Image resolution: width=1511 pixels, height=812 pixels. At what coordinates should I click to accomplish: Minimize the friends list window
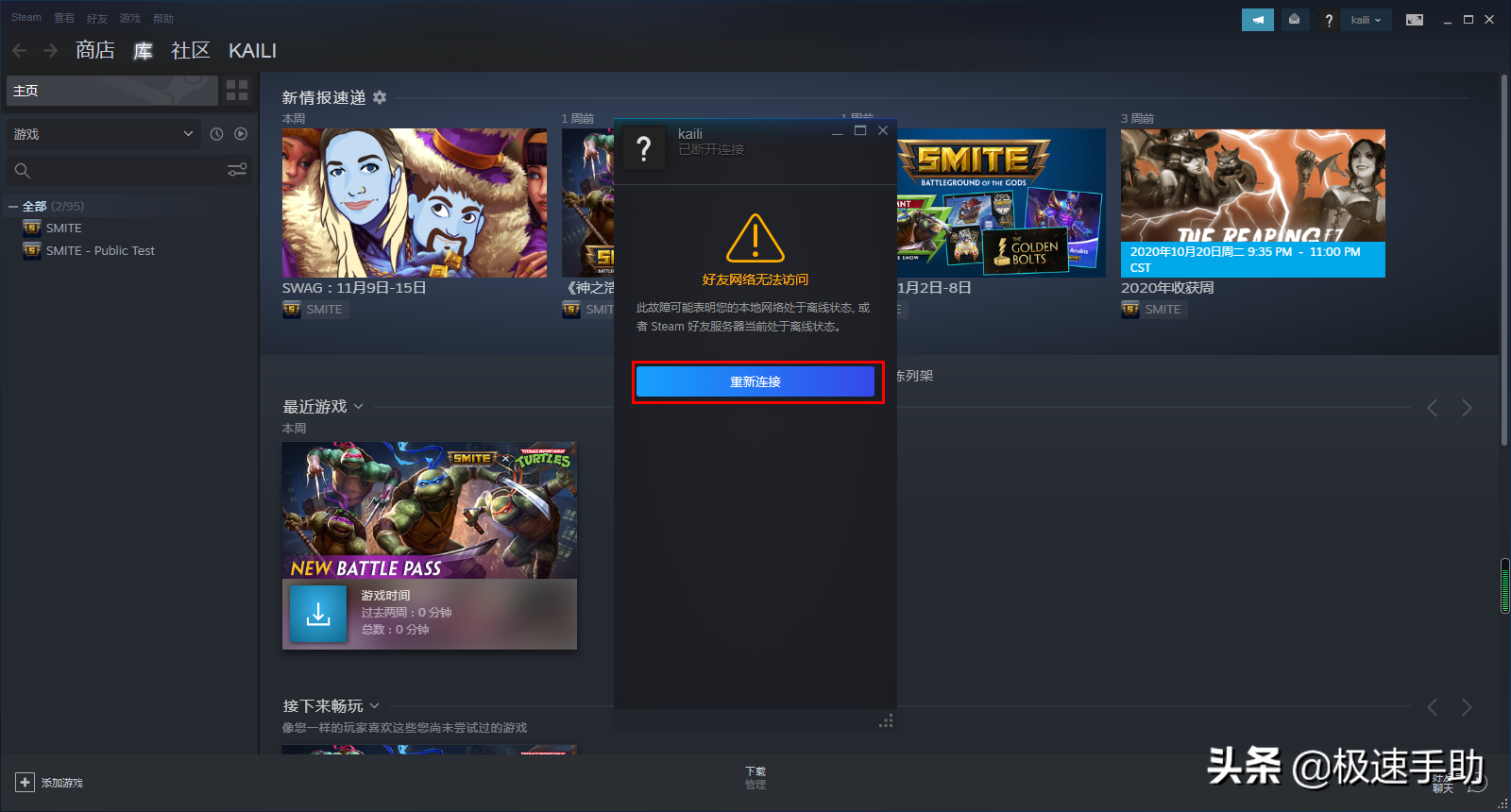tap(838, 131)
